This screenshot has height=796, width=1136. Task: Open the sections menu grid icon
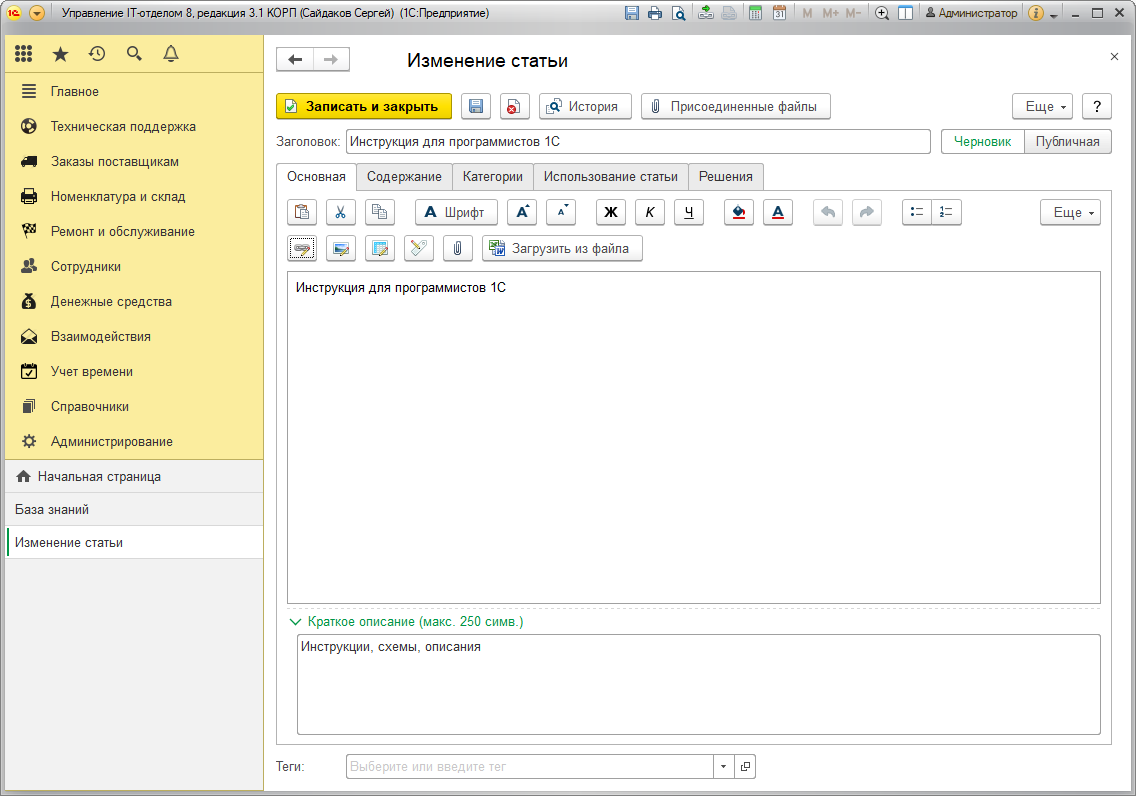(x=23, y=54)
